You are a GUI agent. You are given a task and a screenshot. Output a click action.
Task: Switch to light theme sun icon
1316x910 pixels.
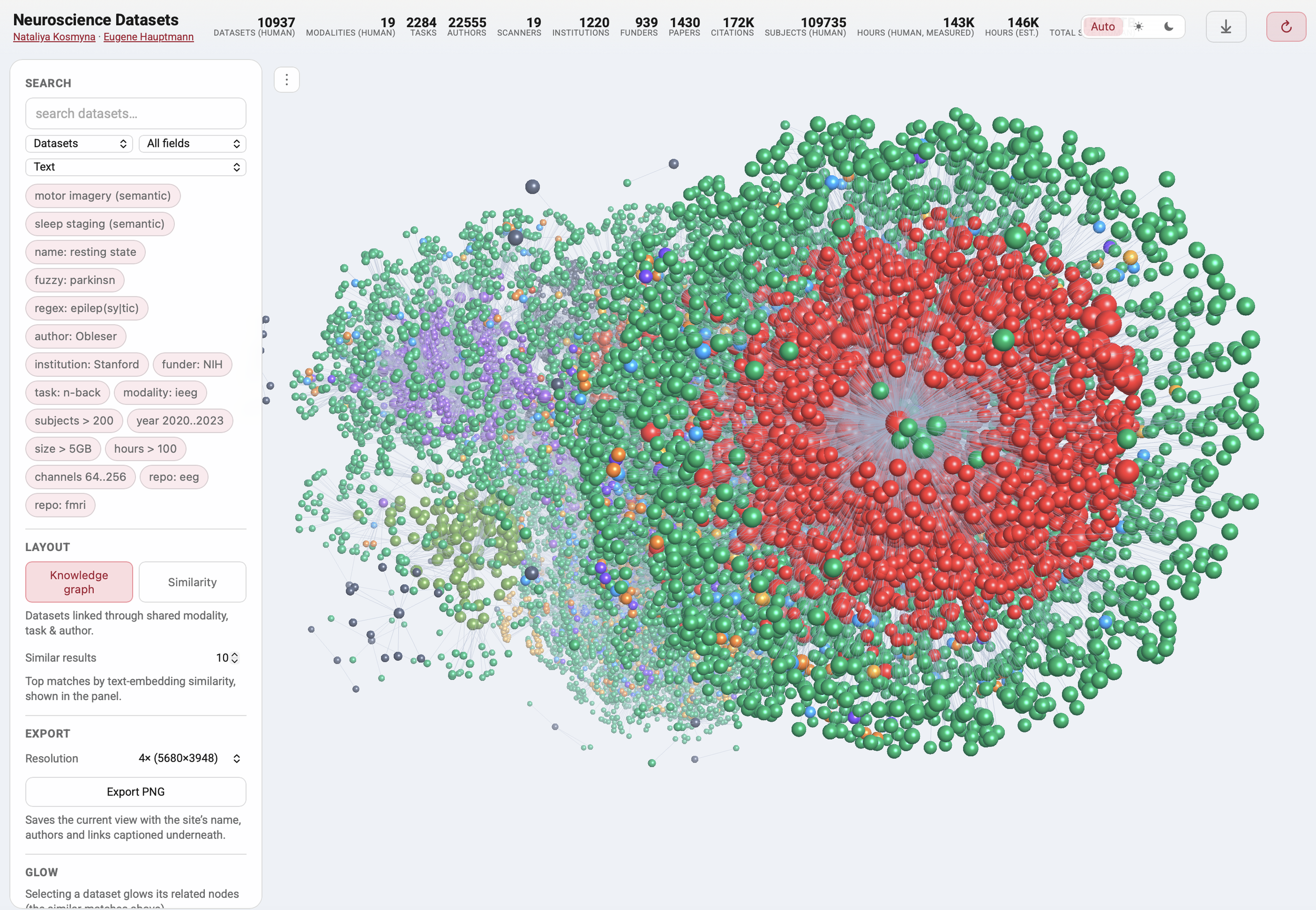pos(1139,27)
